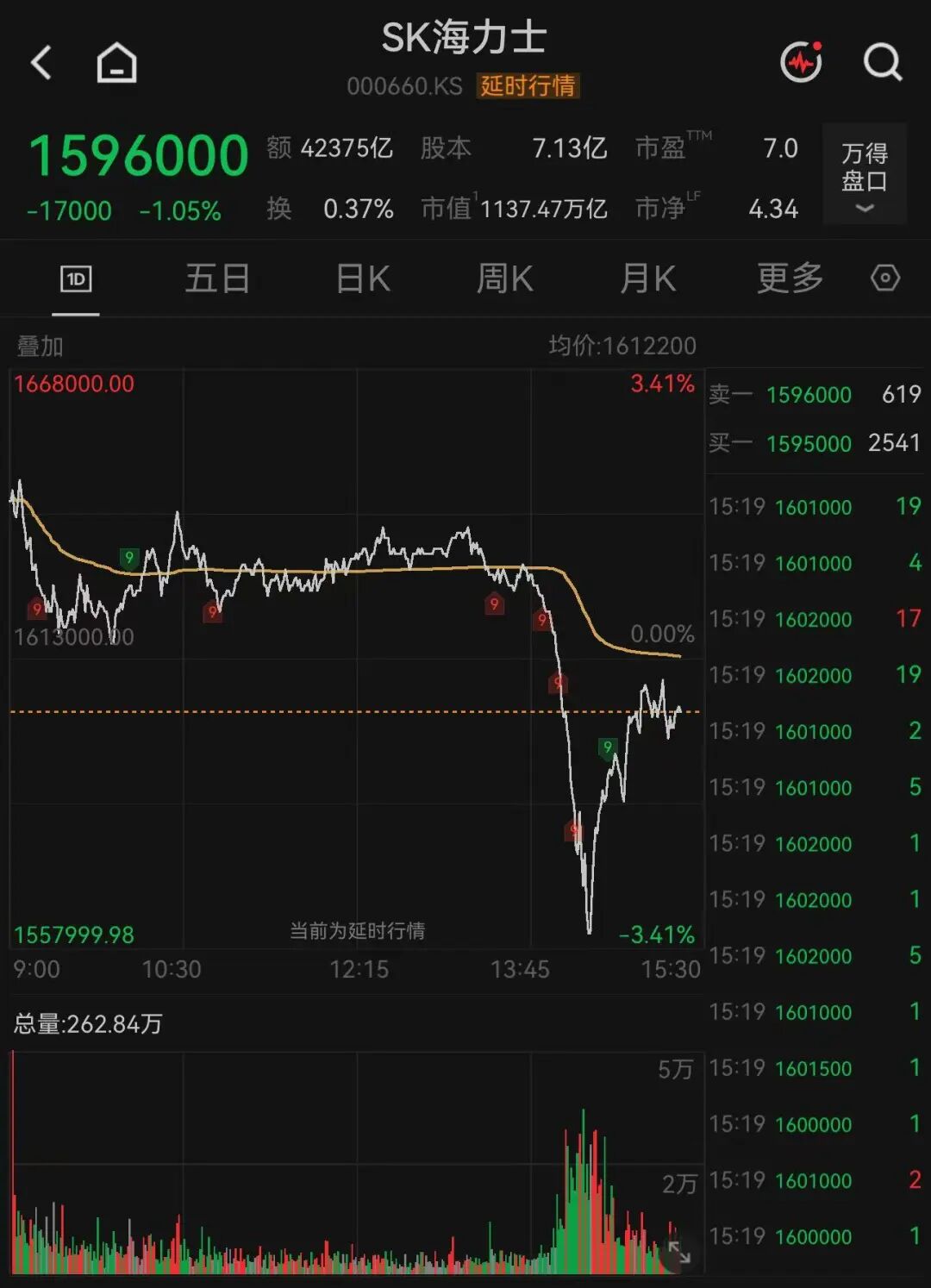Tap the 当前为延时行情 notice
This screenshot has height=1288, width=931.
click(357, 931)
